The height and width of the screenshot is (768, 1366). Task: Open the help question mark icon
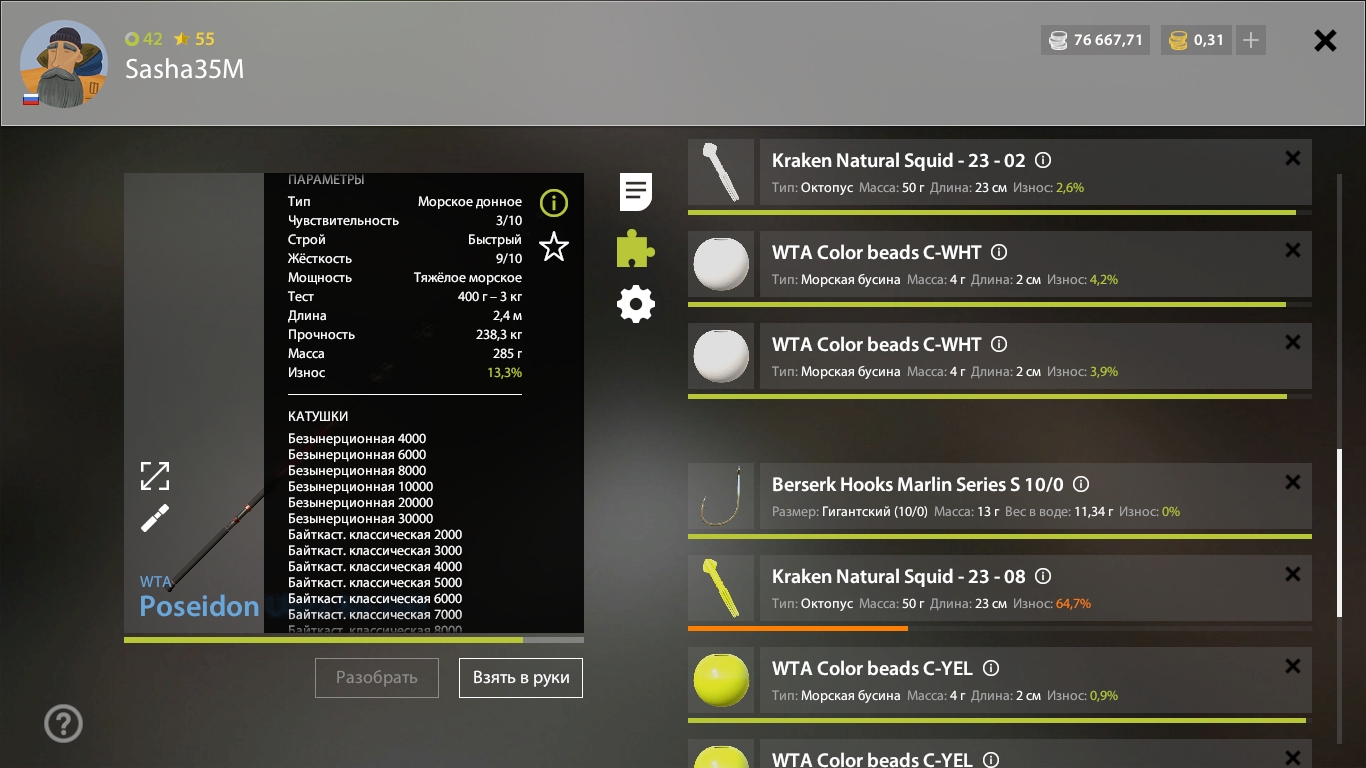(x=63, y=724)
